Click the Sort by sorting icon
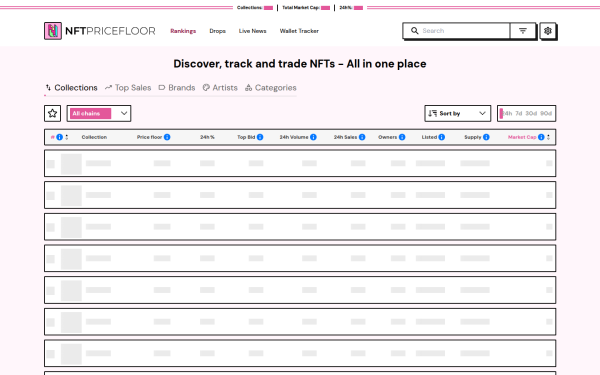 [432, 113]
